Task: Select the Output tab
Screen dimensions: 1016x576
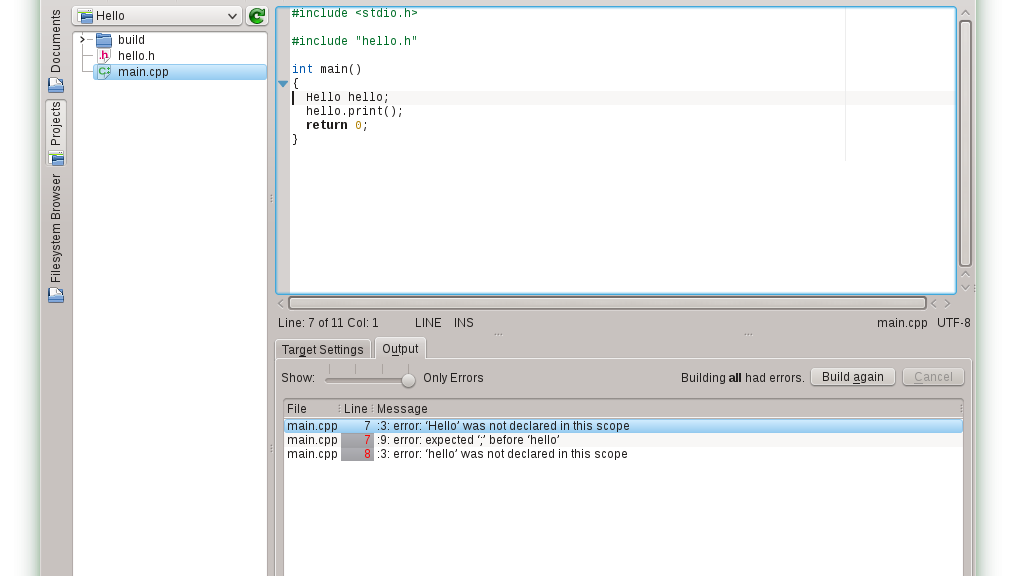Action: click(400, 349)
